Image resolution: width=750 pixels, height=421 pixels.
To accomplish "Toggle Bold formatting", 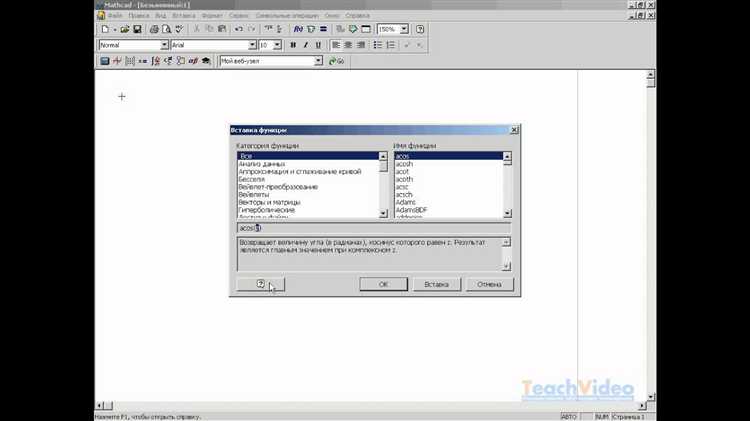I will click(293, 45).
